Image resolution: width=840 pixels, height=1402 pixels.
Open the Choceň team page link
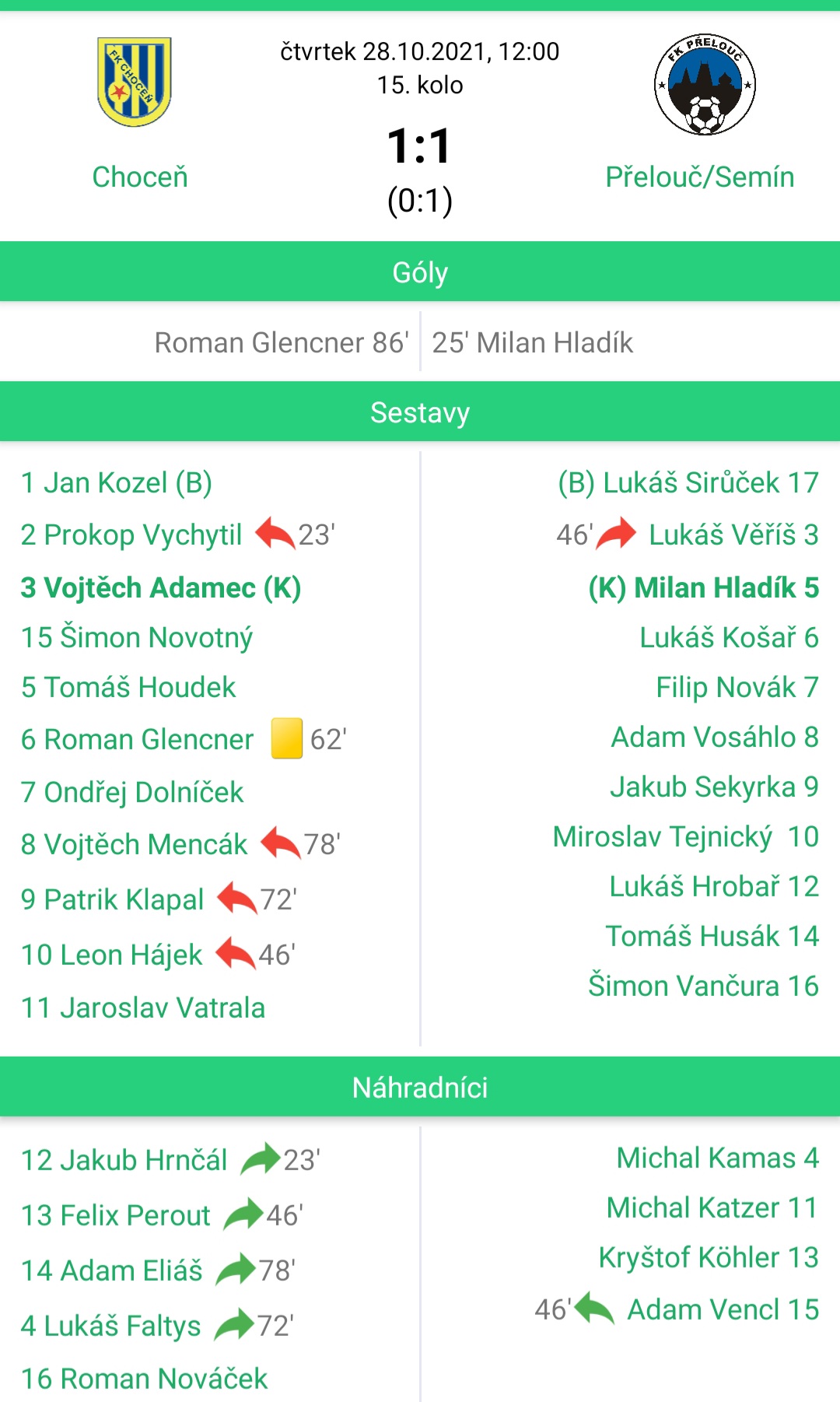coord(140,177)
